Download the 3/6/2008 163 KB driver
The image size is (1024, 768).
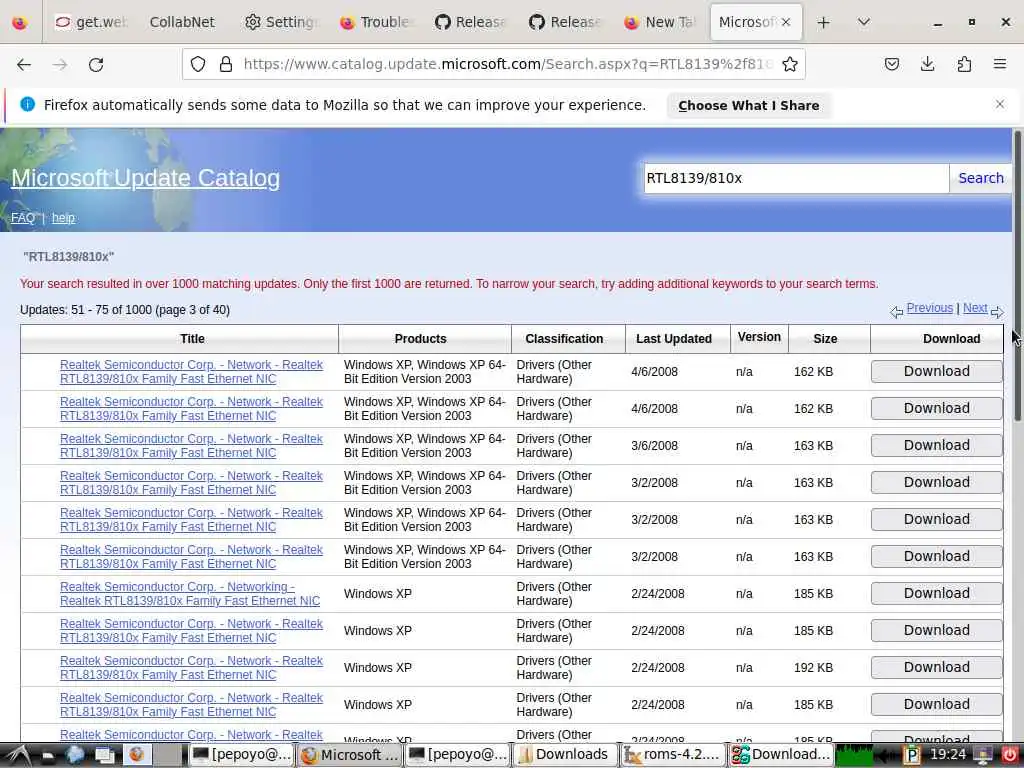[936, 445]
